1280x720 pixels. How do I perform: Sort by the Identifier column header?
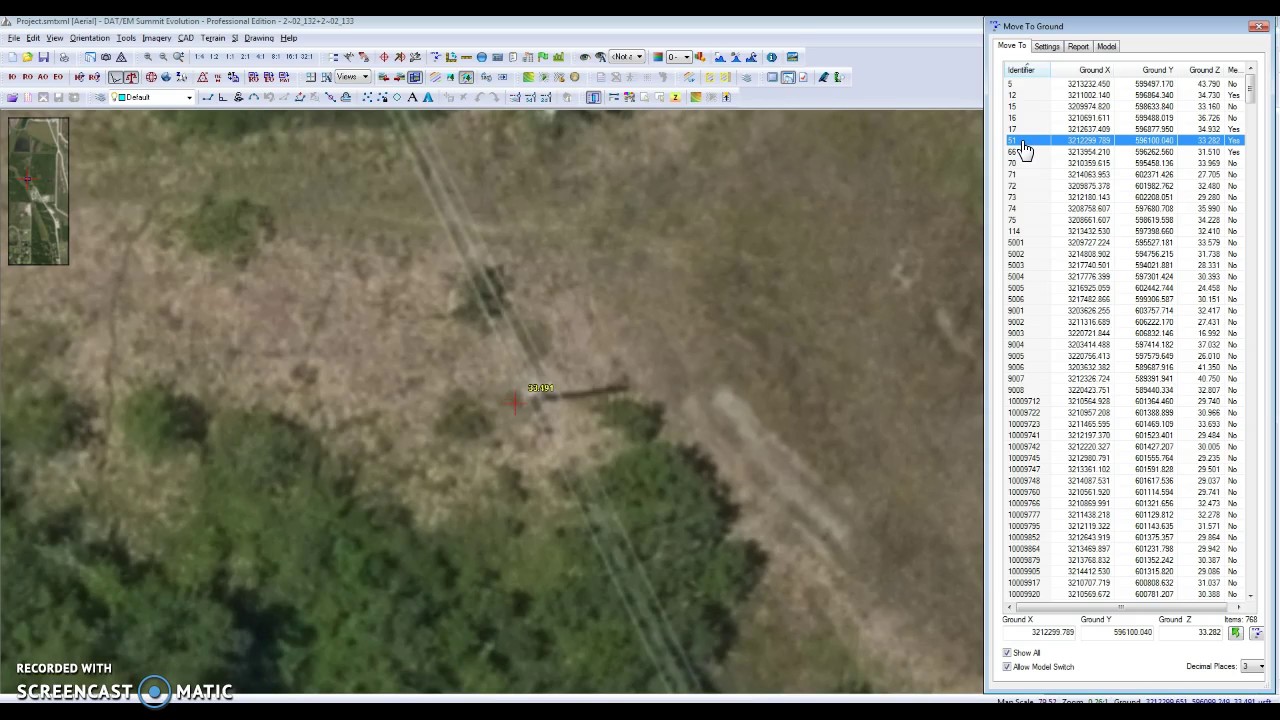coord(1027,70)
